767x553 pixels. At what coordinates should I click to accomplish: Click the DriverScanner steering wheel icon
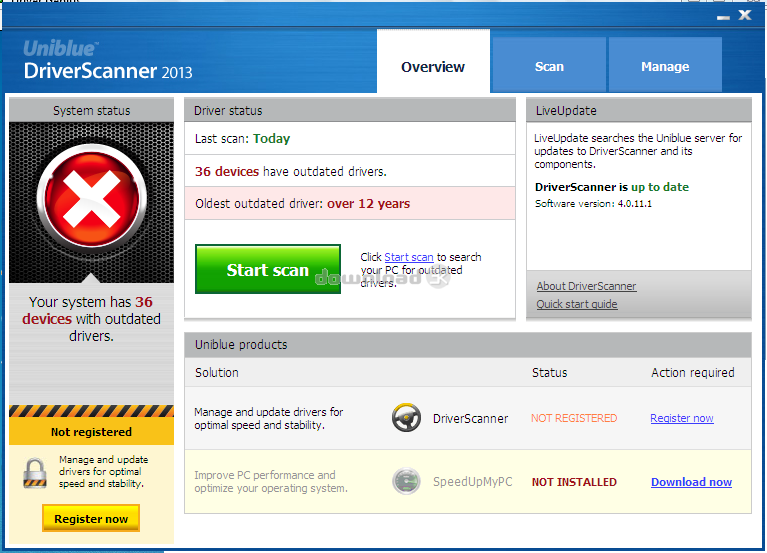[x=406, y=418]
